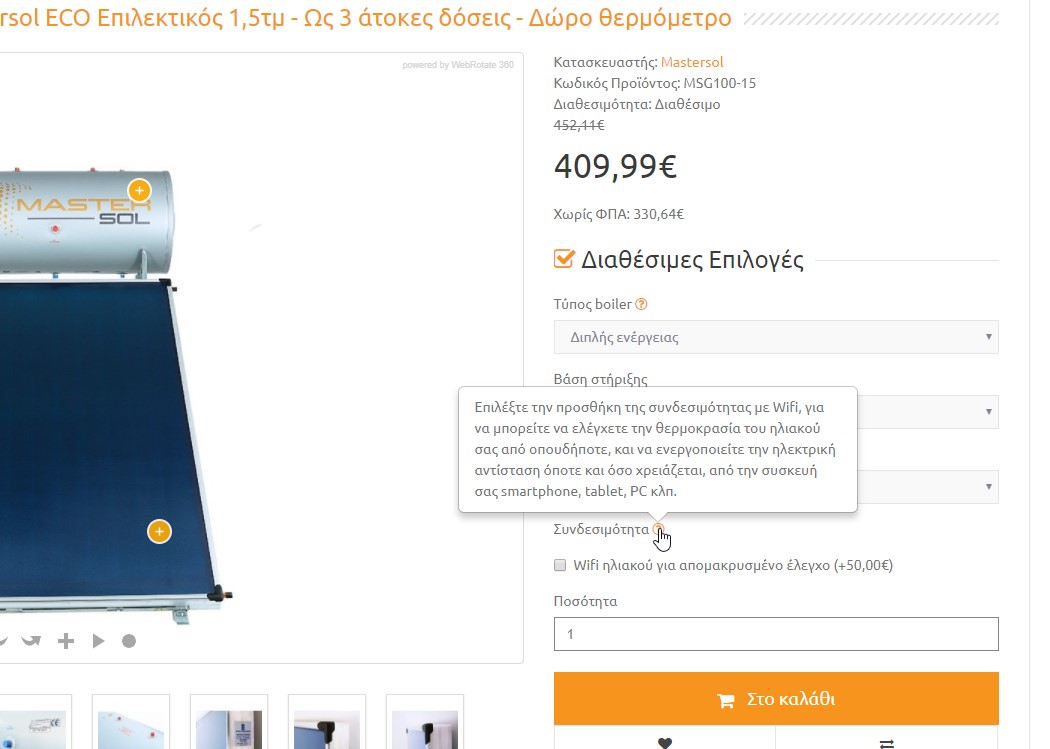Add product to wishlist with heart icon

[664, 742]
